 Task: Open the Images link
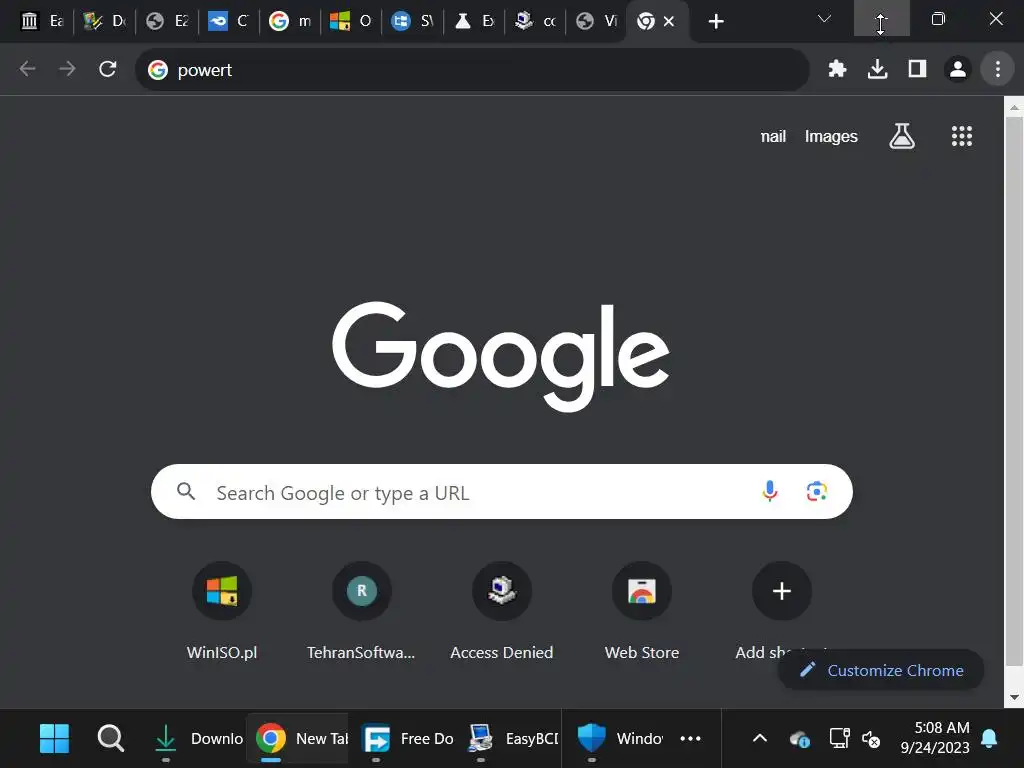(x=831, y=136)
